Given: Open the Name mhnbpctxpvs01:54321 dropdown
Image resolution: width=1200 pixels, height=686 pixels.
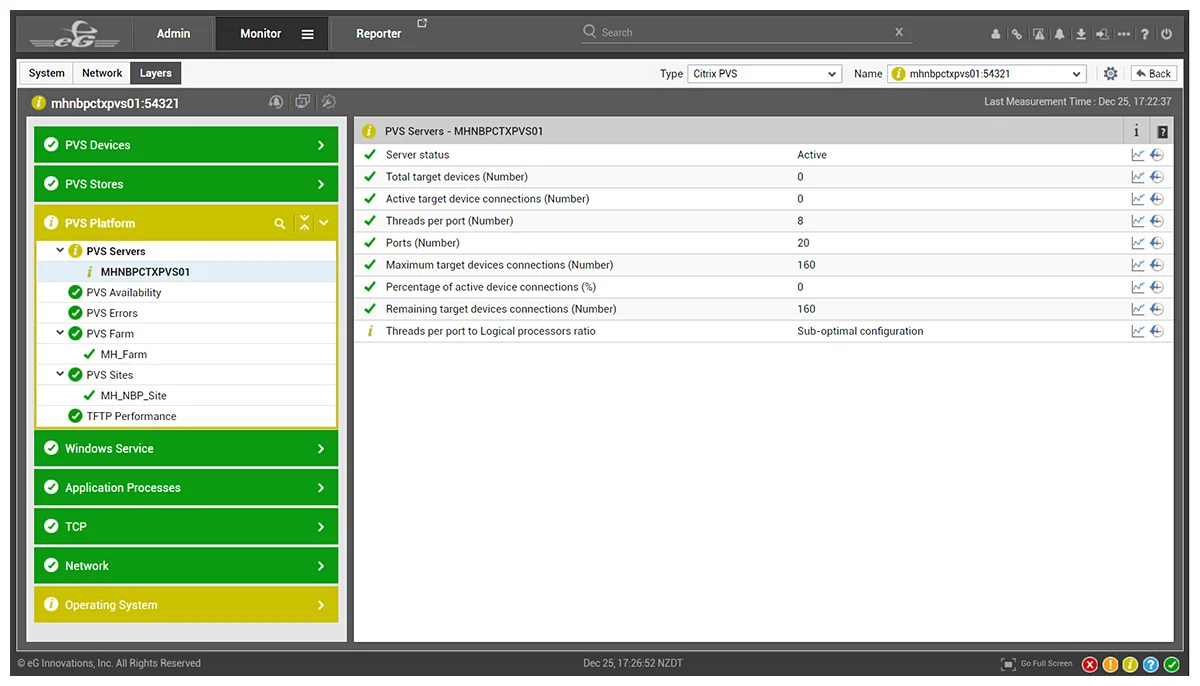Looking at the screenshot, I should click(986, 74).
